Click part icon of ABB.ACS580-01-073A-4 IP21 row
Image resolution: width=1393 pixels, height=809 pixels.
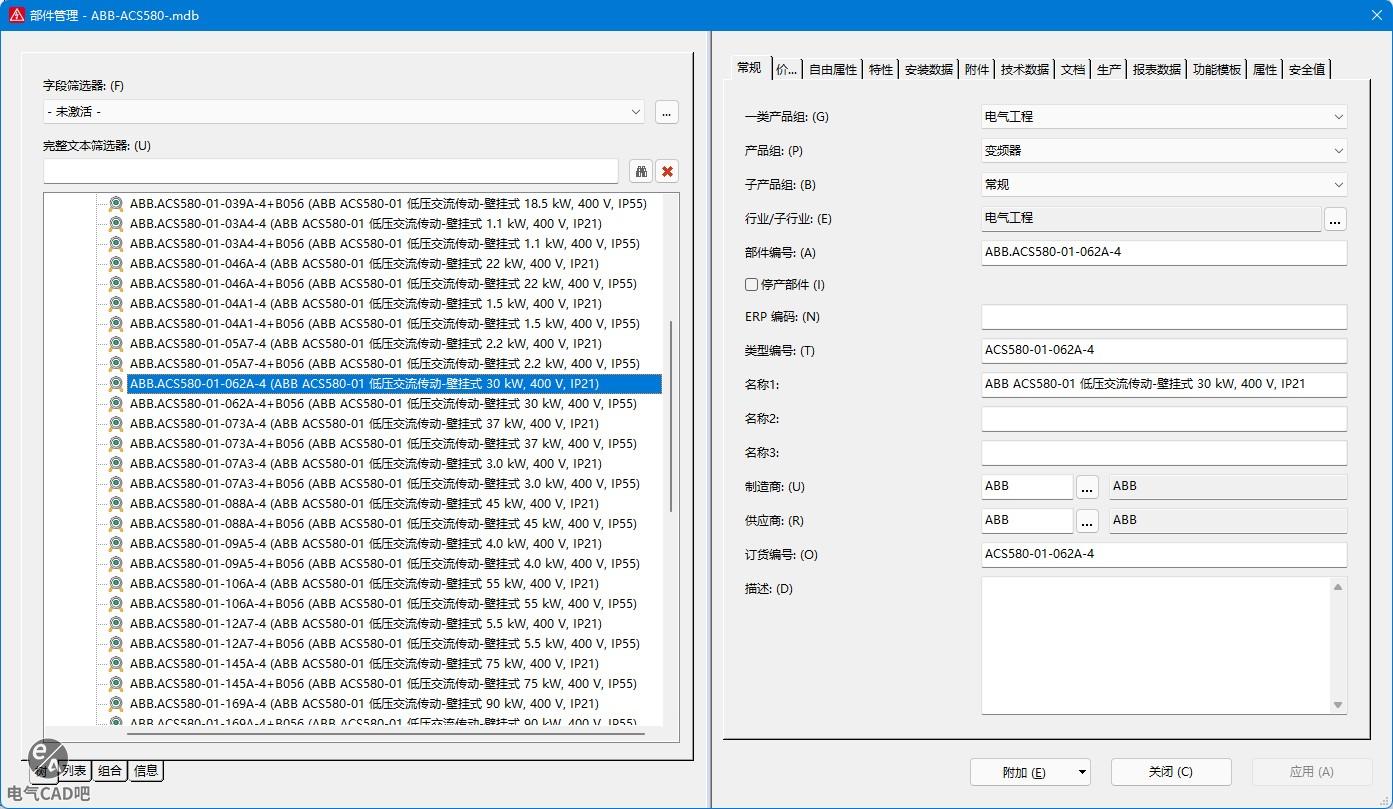pyautogui.click(x=116, y=424)
